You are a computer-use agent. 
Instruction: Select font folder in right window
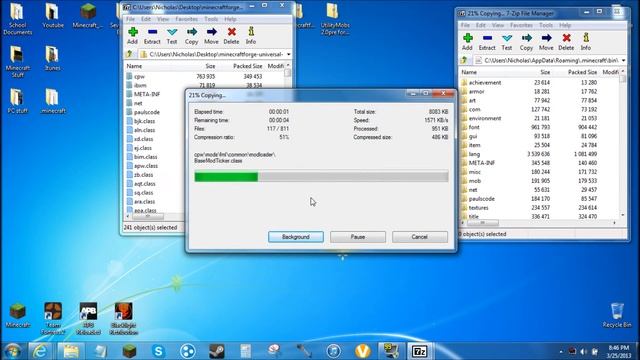point(474,127)
